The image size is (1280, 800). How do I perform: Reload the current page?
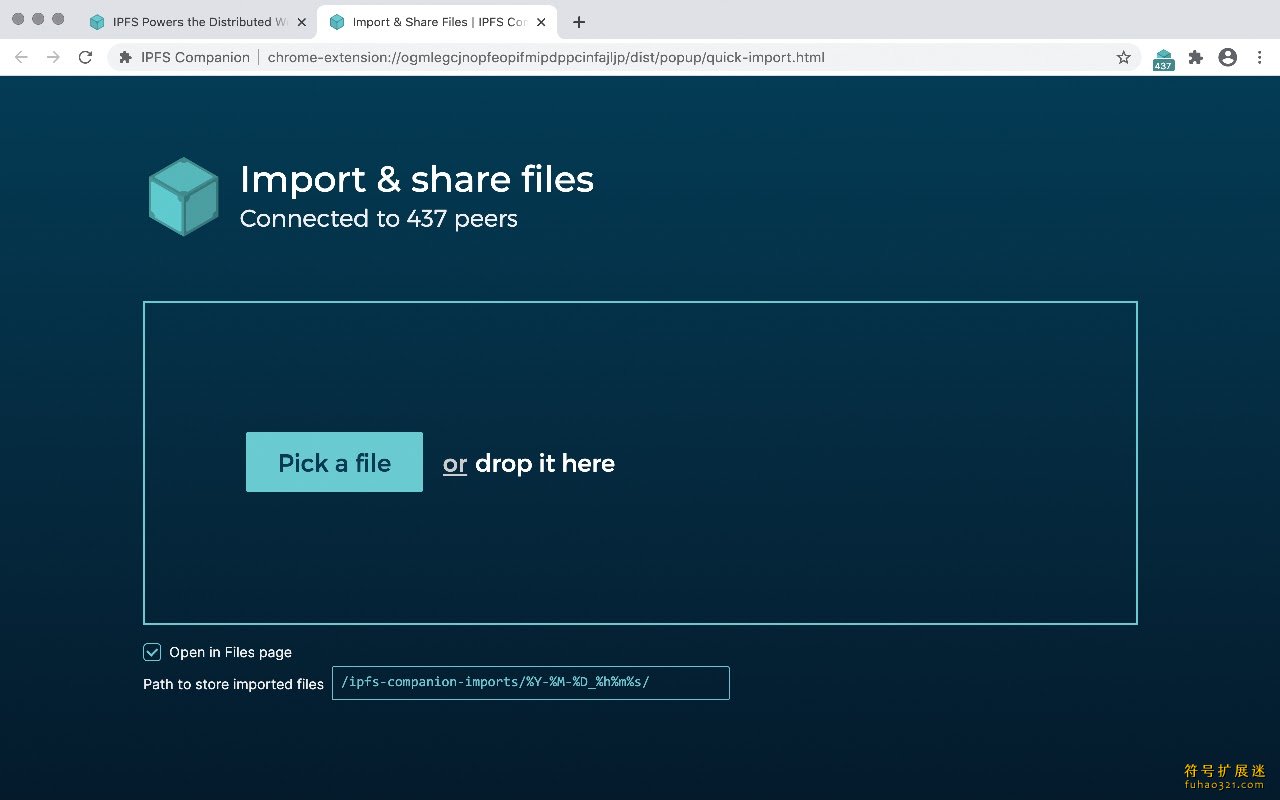coord(85,57)
